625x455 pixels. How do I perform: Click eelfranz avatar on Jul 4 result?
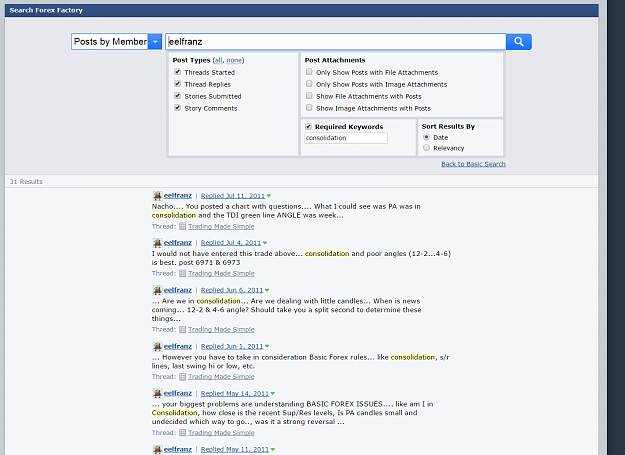(157, 243)
